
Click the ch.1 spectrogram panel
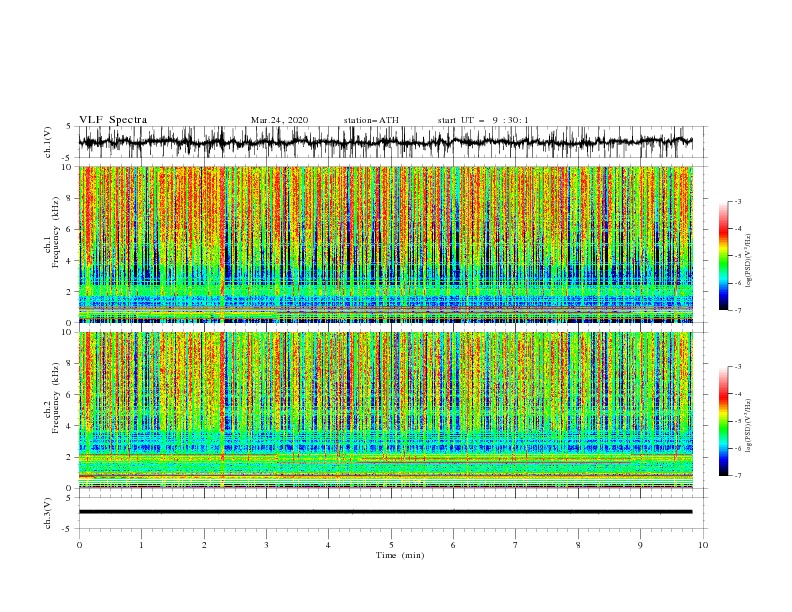385,244
